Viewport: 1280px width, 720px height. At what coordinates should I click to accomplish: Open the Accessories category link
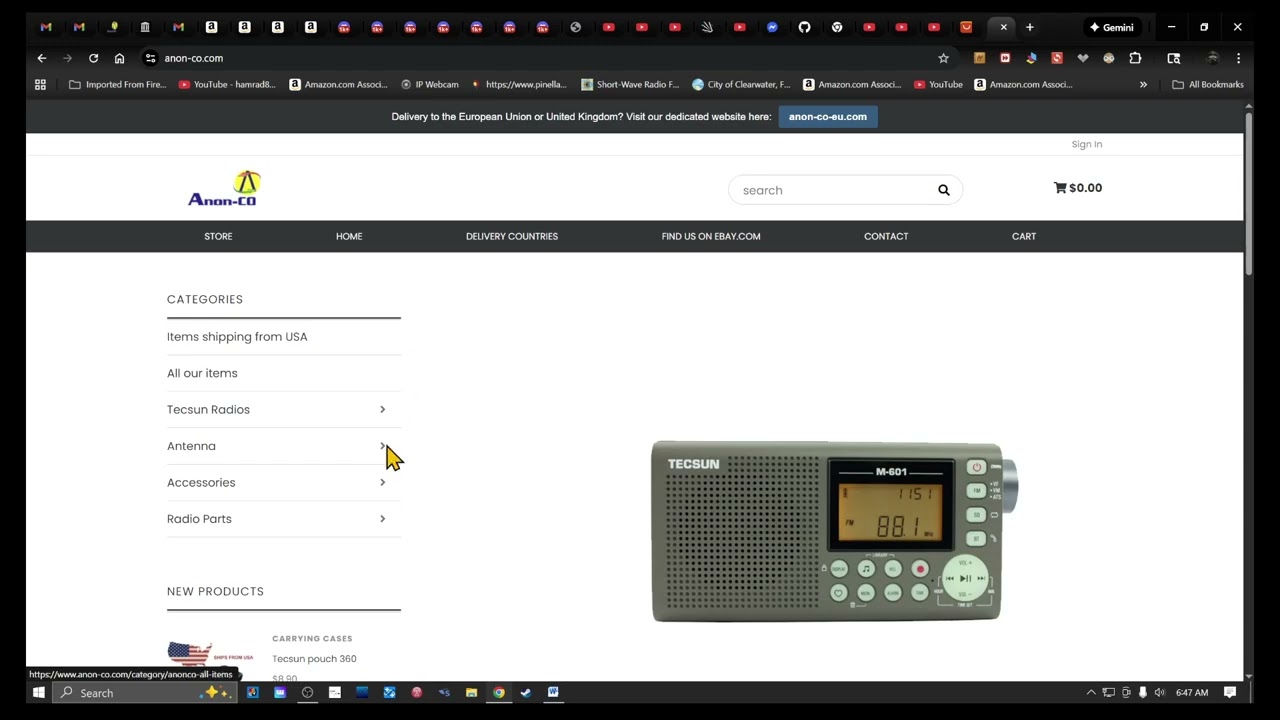[x=201, y=482]
